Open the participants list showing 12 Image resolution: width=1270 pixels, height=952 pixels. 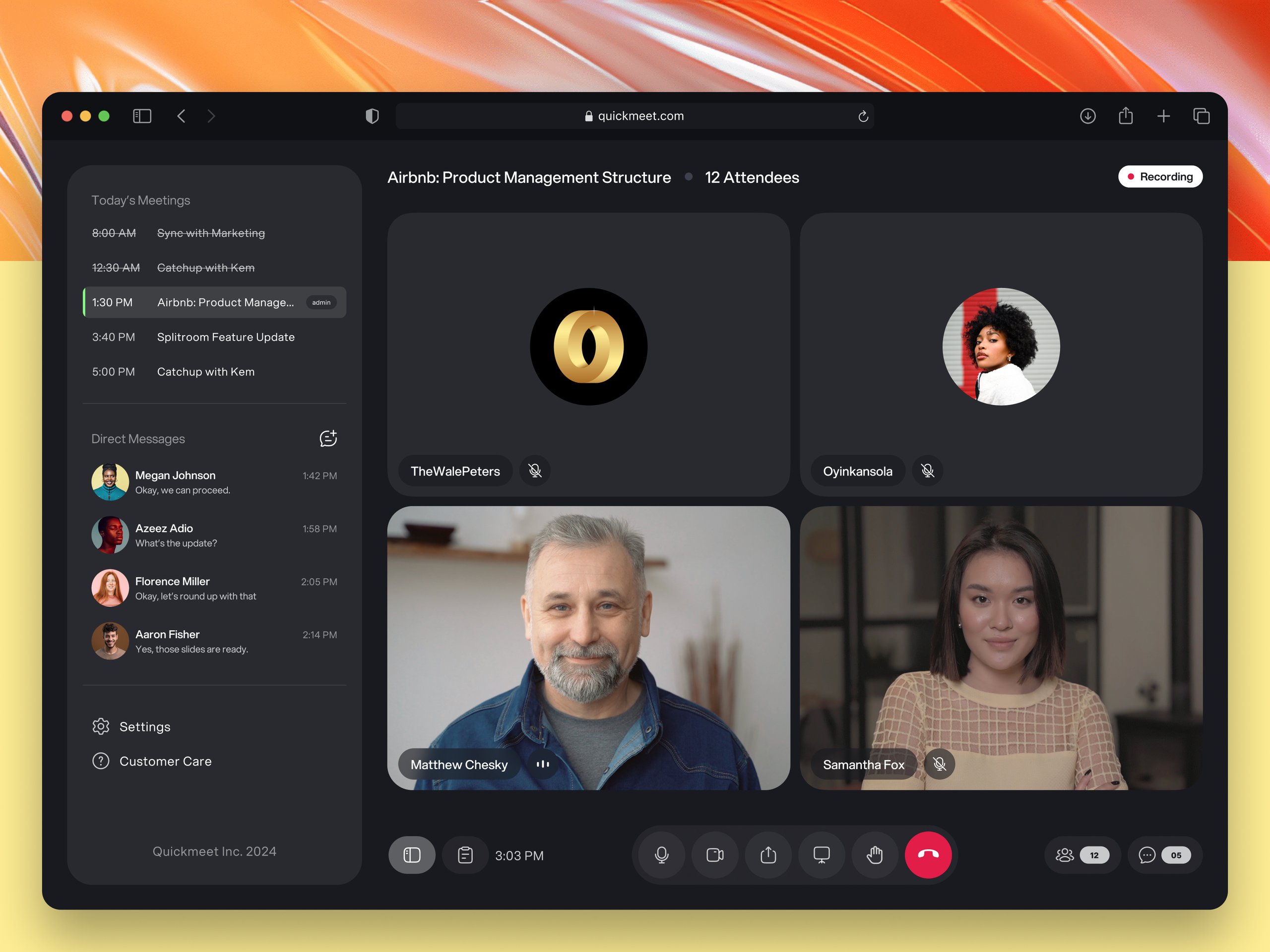click(x=1082, y=855)
